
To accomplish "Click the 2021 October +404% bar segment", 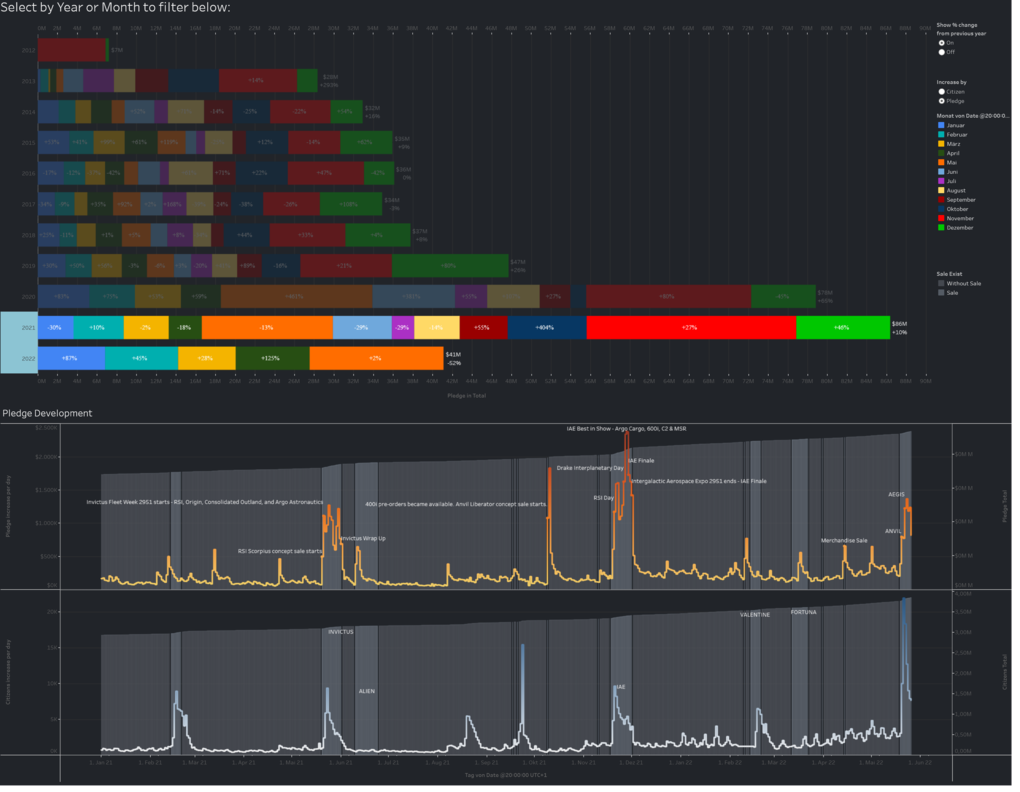I will (x=546, y=327).
